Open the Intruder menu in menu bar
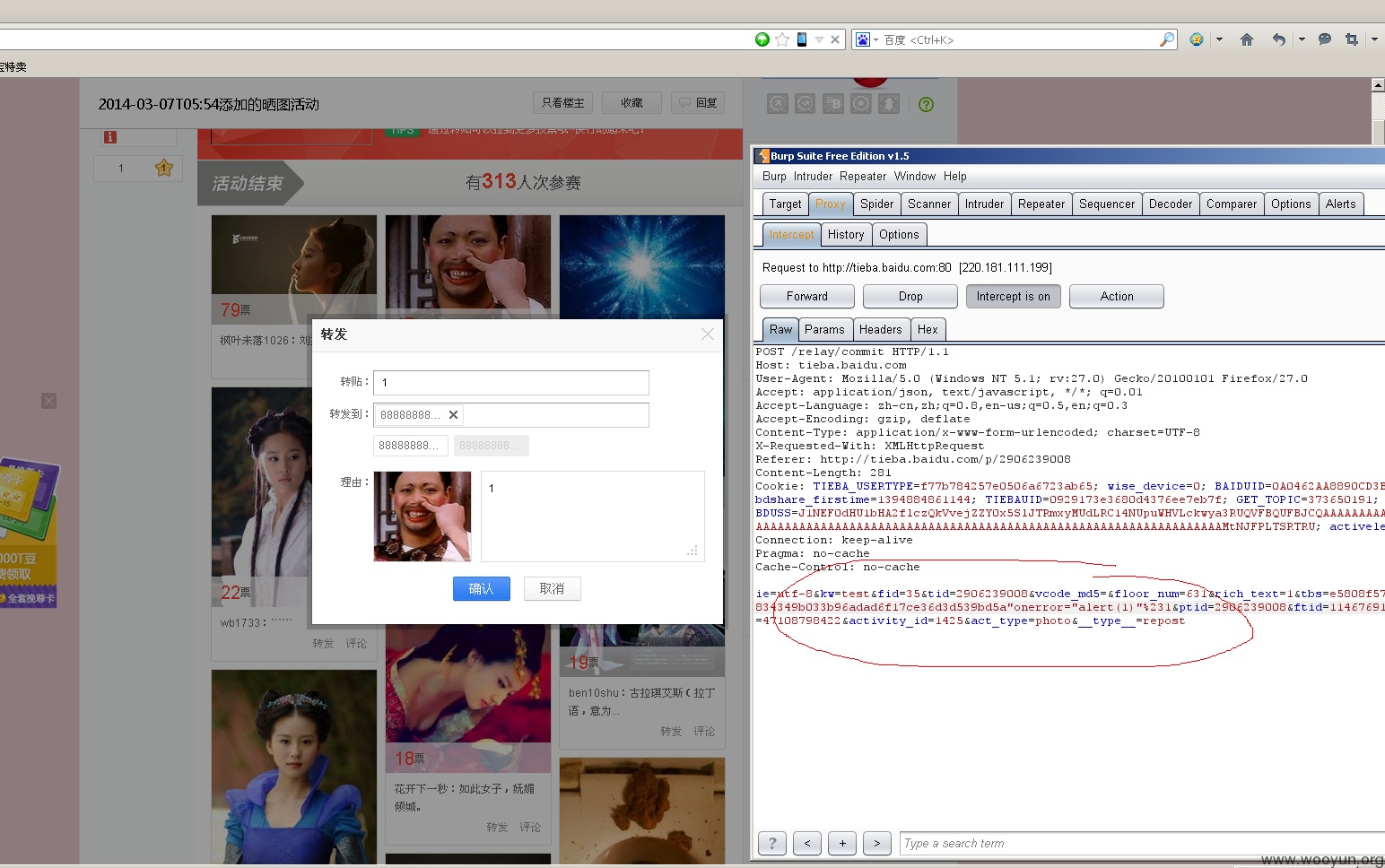Screen dimensions: 1385x868 (x=813, y=177)
